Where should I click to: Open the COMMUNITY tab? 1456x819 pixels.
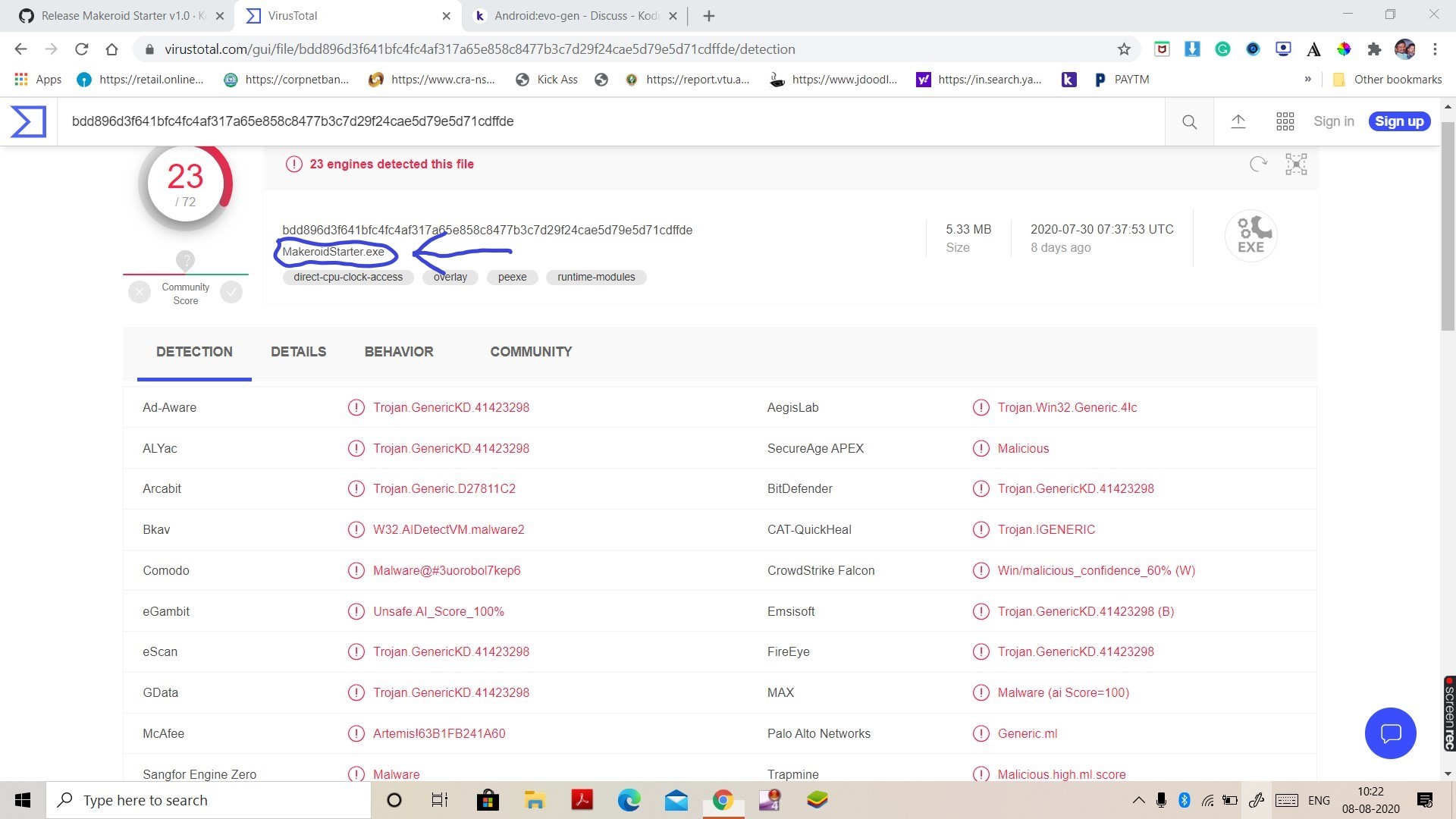point(531,352)
